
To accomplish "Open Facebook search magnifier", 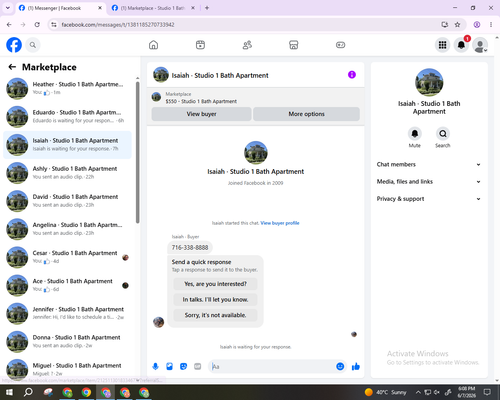I will click(x=33, y=45).
